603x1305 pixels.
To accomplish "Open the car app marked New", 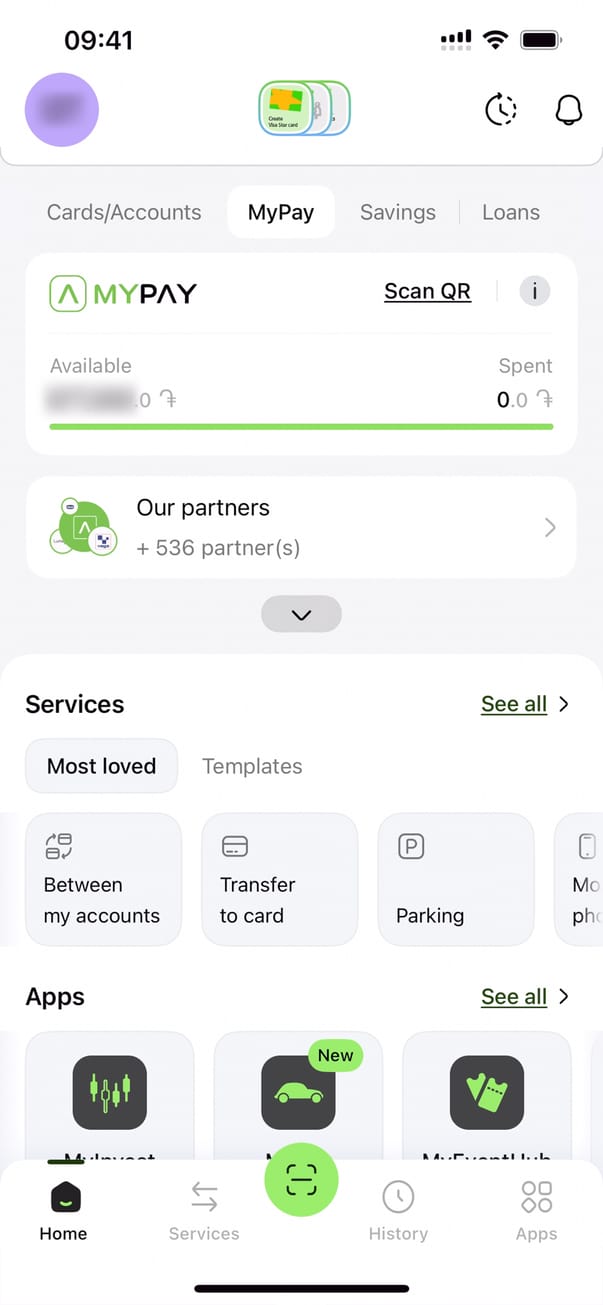I will point(298,1092).
